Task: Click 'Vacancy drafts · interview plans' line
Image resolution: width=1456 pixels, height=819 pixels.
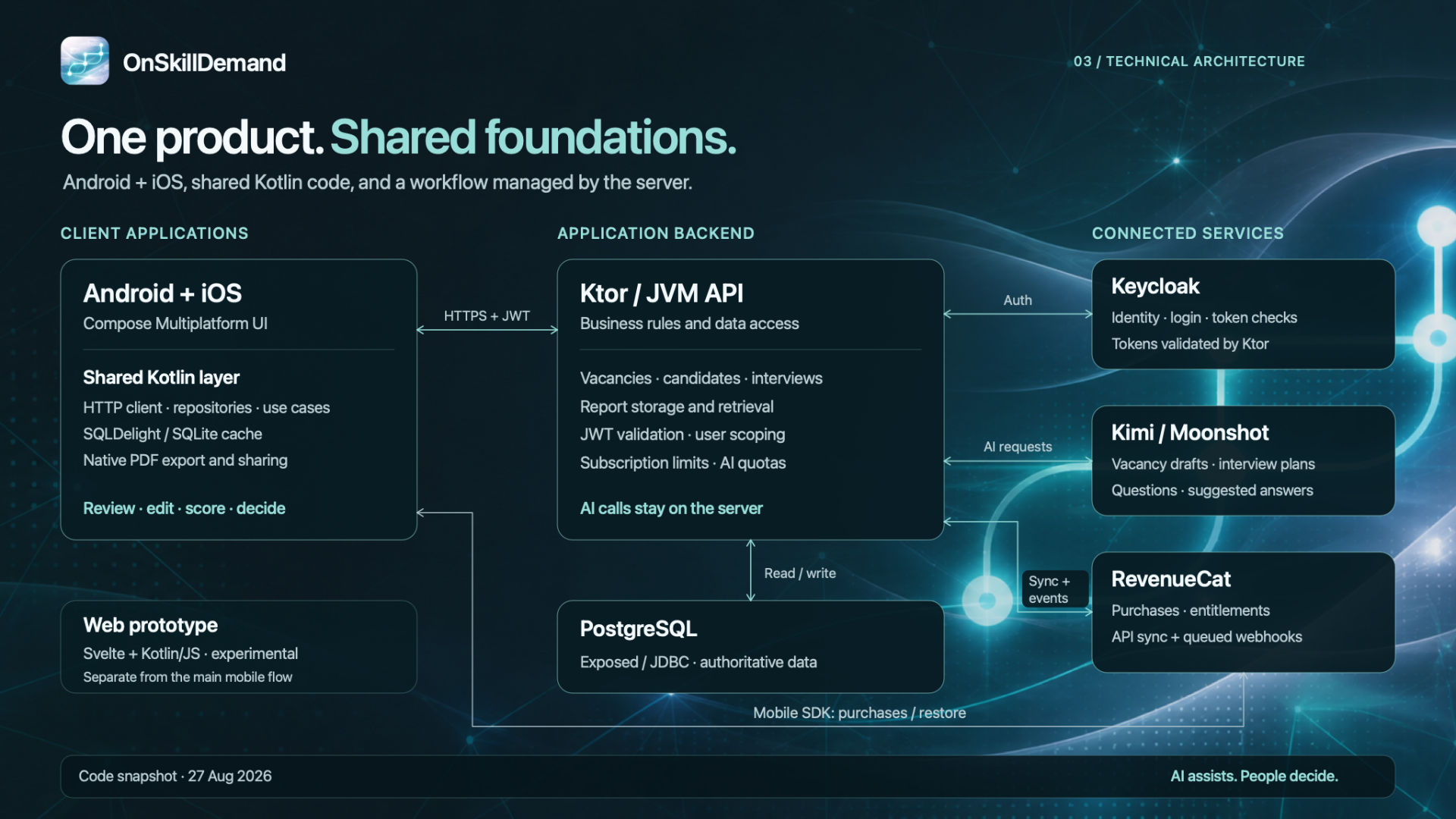Action: [1213, 464]
